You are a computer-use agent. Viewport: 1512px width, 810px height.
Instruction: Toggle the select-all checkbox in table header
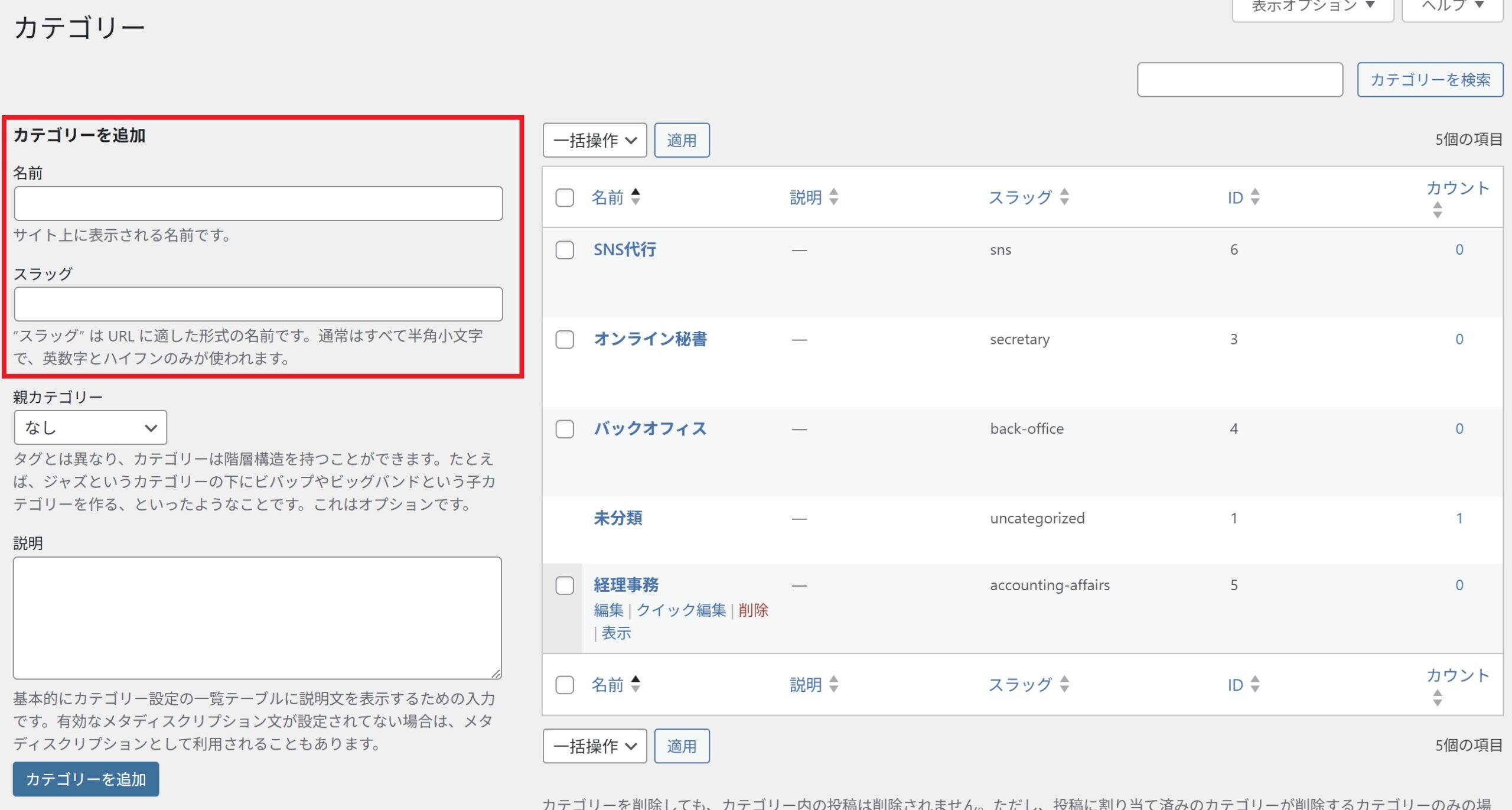(565, 197)
